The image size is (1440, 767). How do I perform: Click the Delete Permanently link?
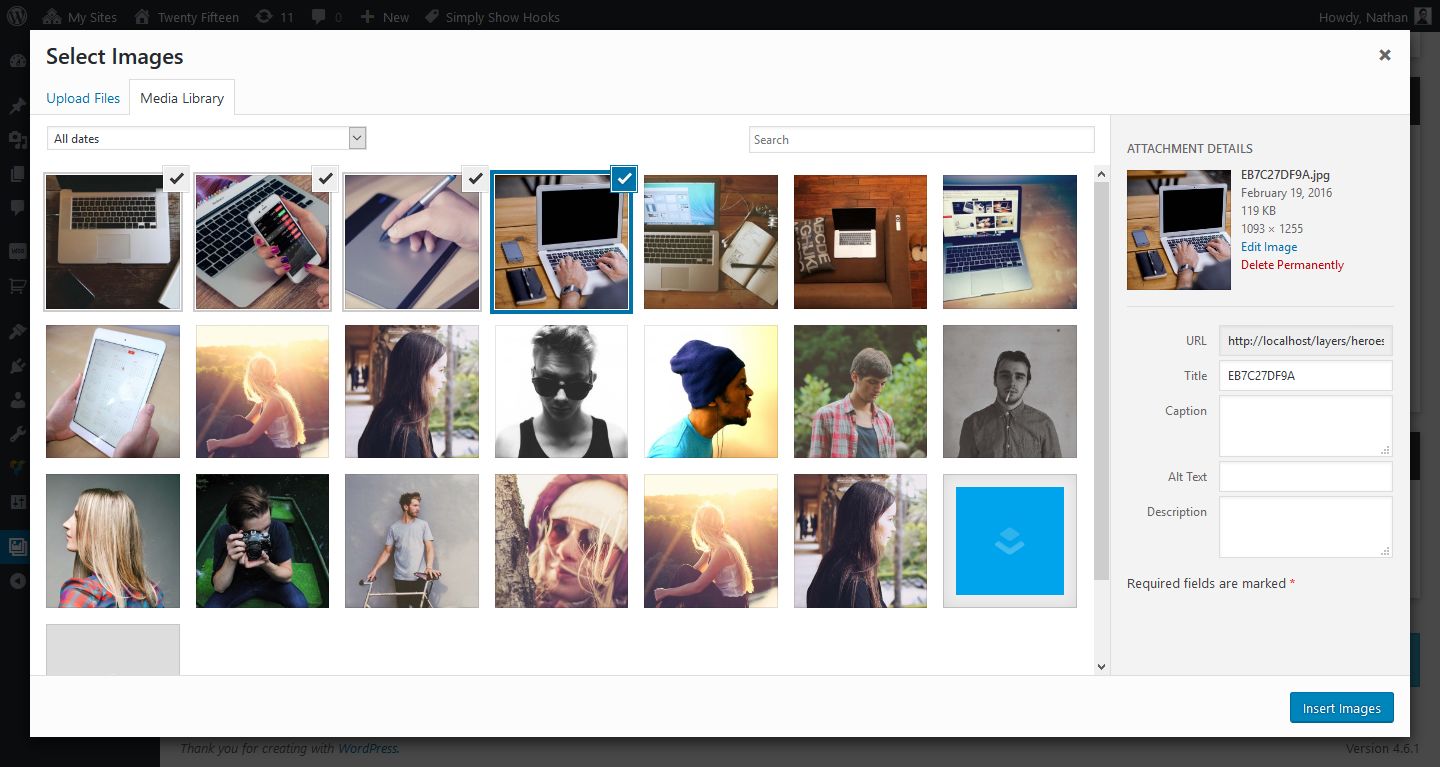click(x=1292, y=265)
